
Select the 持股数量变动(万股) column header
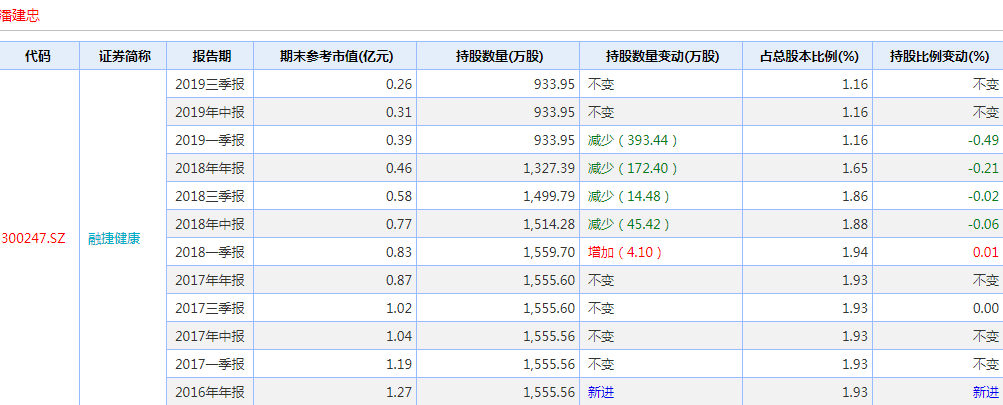(x=661, y=56)
